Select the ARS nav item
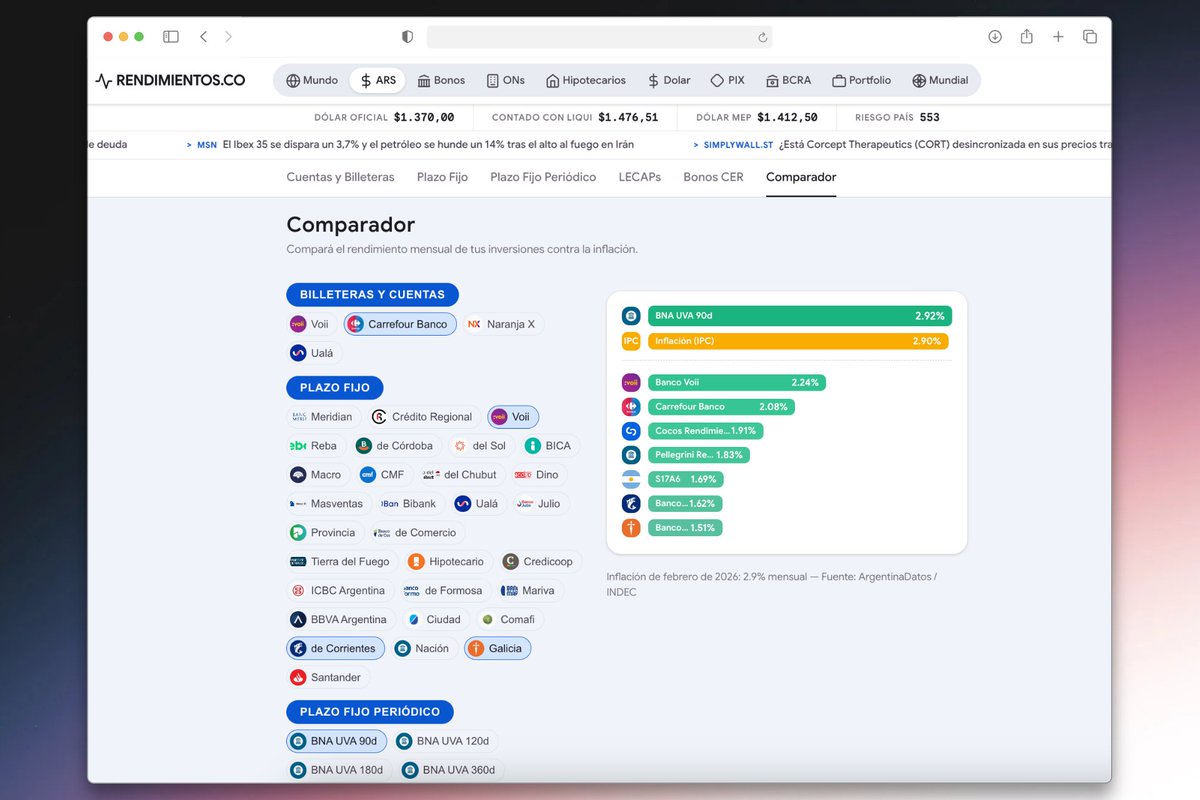Screen dimensions: 1200x800 (x=377, y=80)
